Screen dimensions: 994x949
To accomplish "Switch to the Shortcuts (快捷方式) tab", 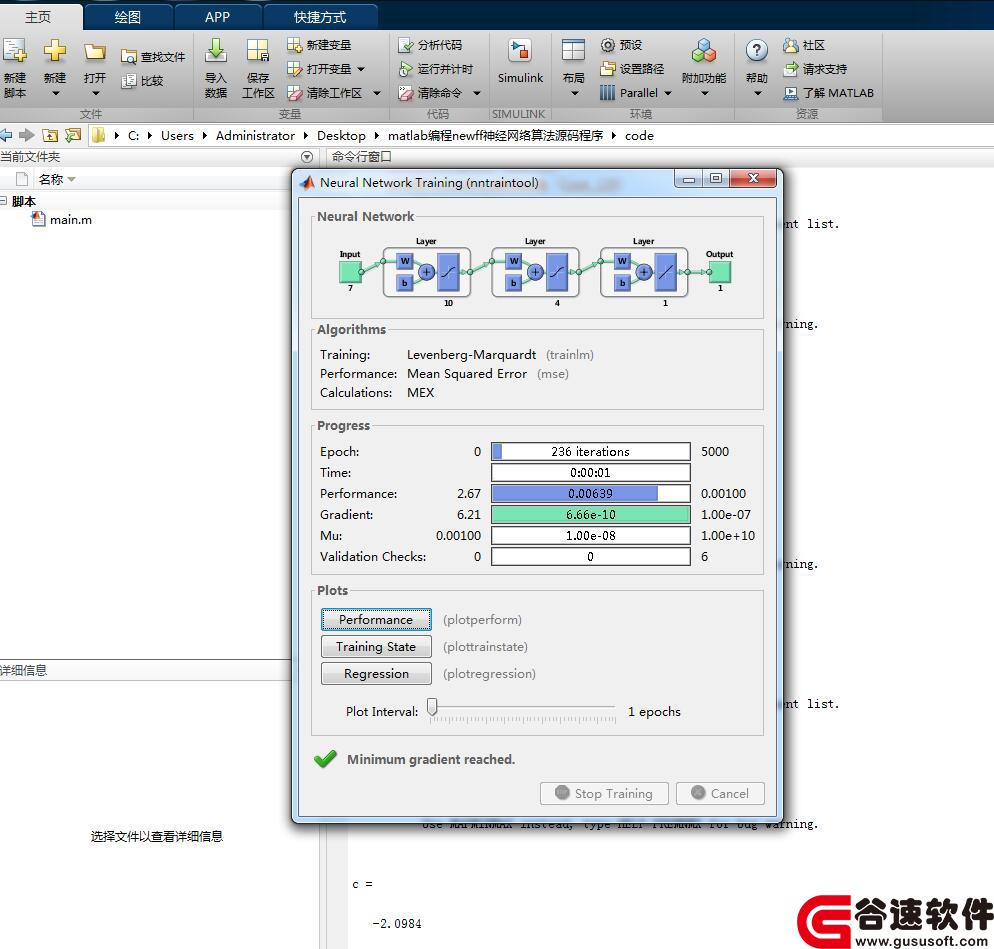I will coord(320,16).
